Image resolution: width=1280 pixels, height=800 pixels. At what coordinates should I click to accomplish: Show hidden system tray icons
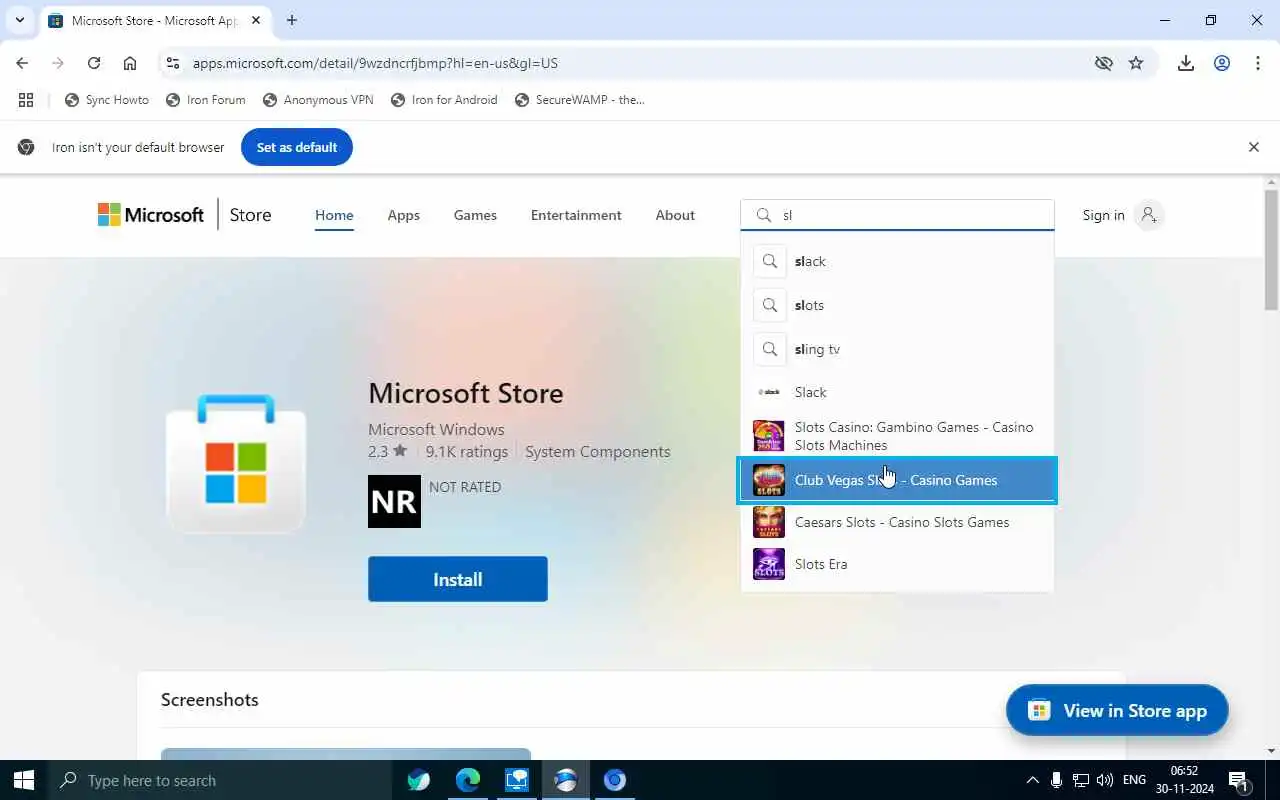[x=1032, y=780]
